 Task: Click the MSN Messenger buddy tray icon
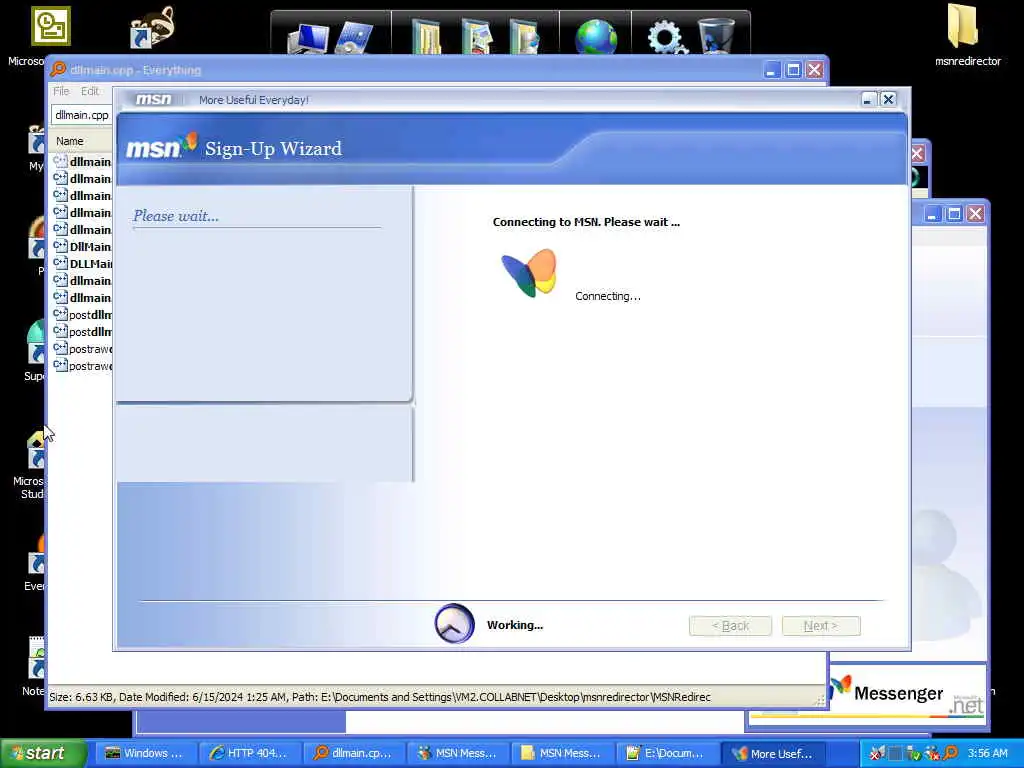click(x=932, y=753)
